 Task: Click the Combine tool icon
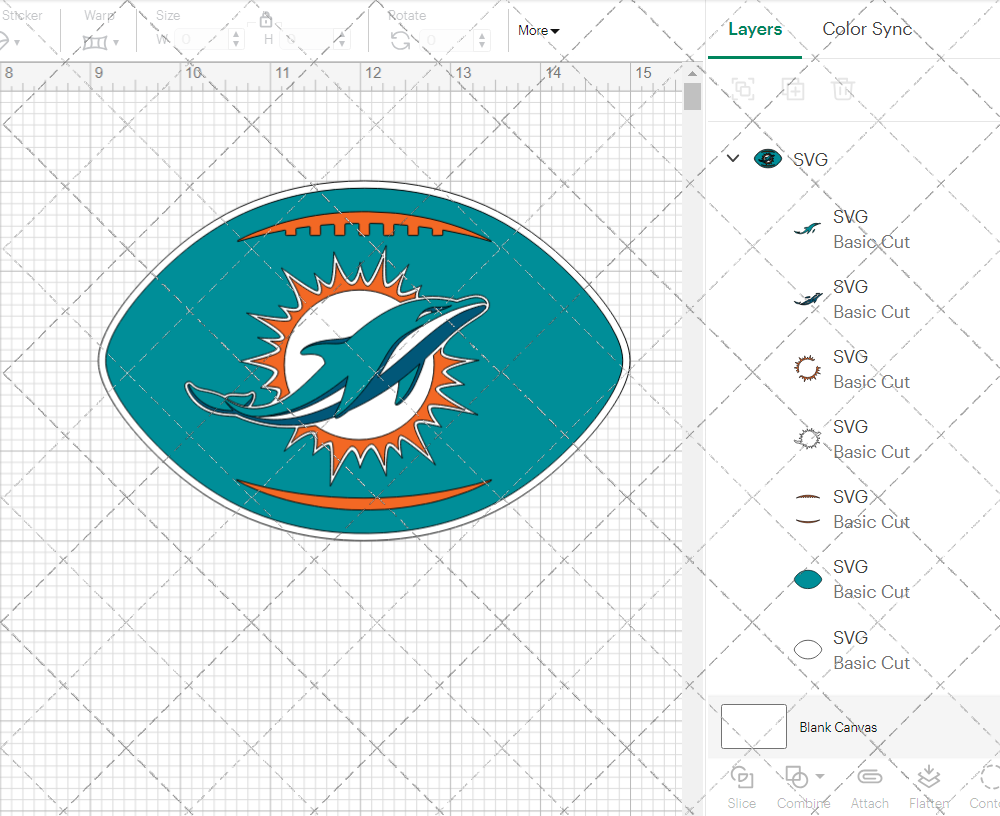tap(797, 777)
